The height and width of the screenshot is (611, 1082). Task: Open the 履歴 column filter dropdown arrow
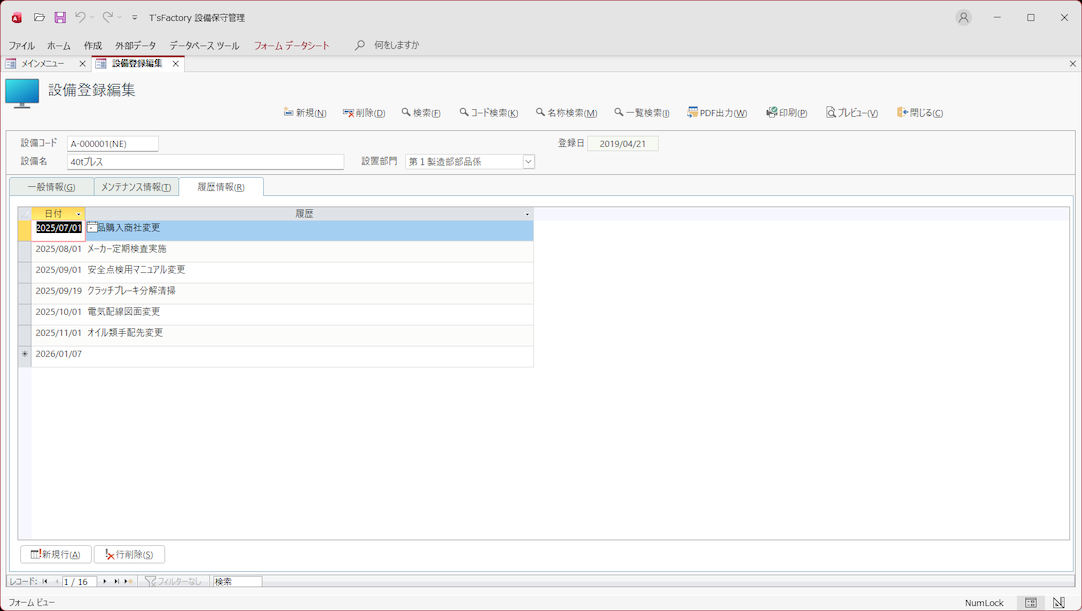(x=527, y=214)
